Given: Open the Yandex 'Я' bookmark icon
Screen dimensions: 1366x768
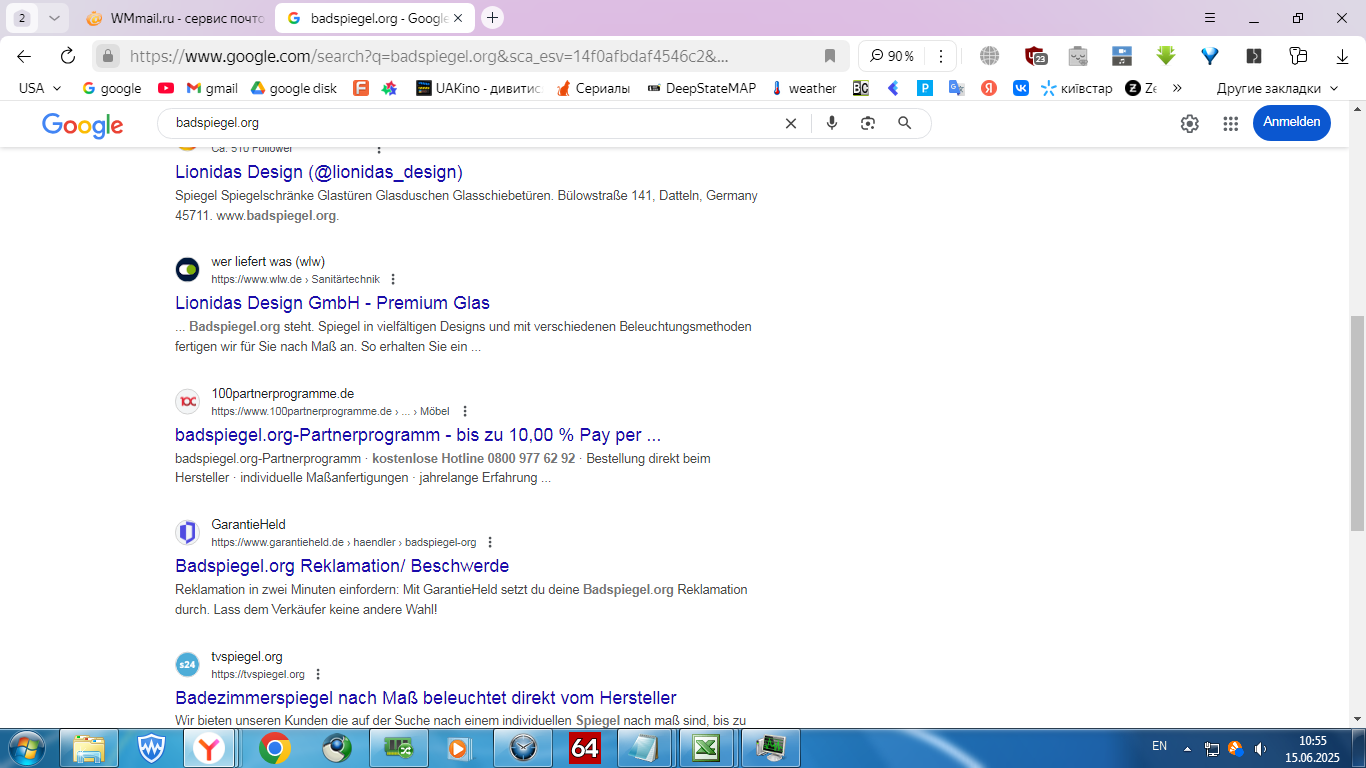Looking at the screenshot, I should pyautogui.click(x=989, y=88).
